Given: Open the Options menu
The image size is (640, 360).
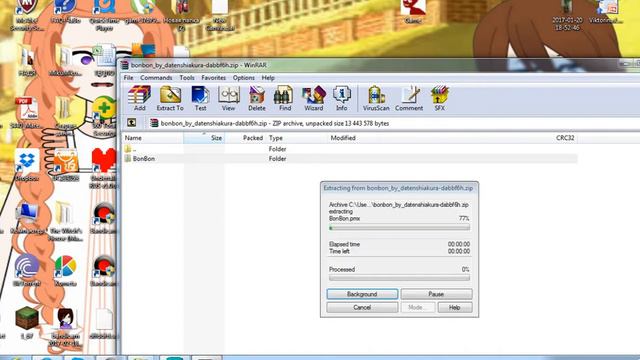Looking at the screenshot, I should (244, 78).
